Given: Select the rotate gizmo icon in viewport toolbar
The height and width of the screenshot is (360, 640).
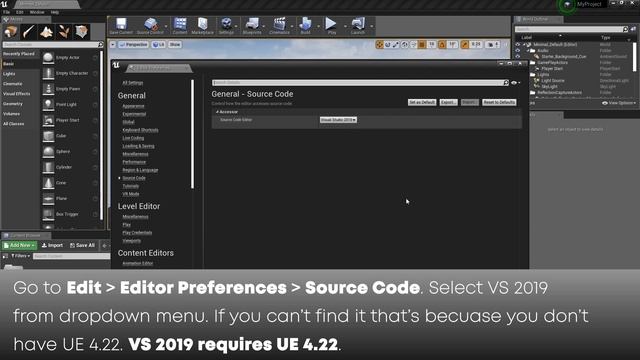Looking at the screenshot, I should point(387,44).
